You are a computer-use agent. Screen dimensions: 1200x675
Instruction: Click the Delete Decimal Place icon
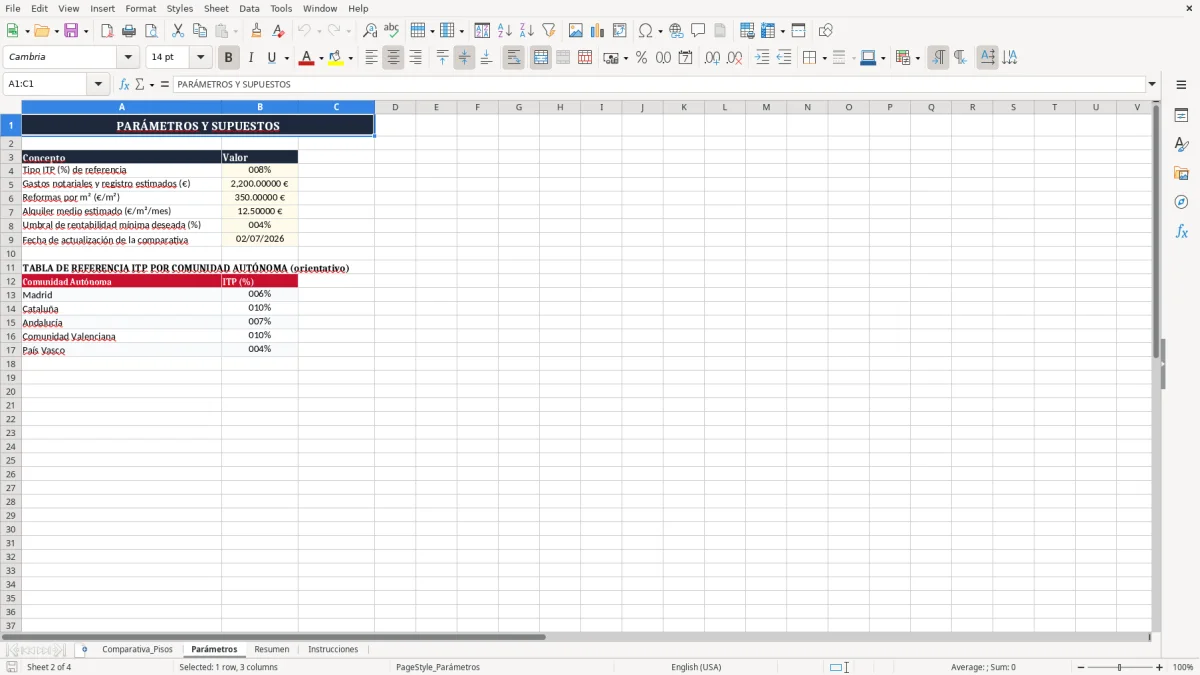tap(734, 58)
